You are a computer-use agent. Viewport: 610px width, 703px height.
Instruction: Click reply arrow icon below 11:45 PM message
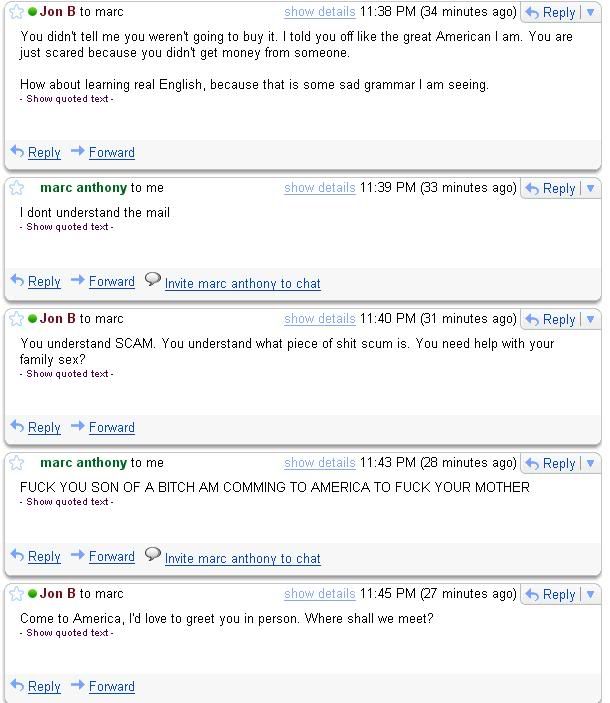point(17,685)
